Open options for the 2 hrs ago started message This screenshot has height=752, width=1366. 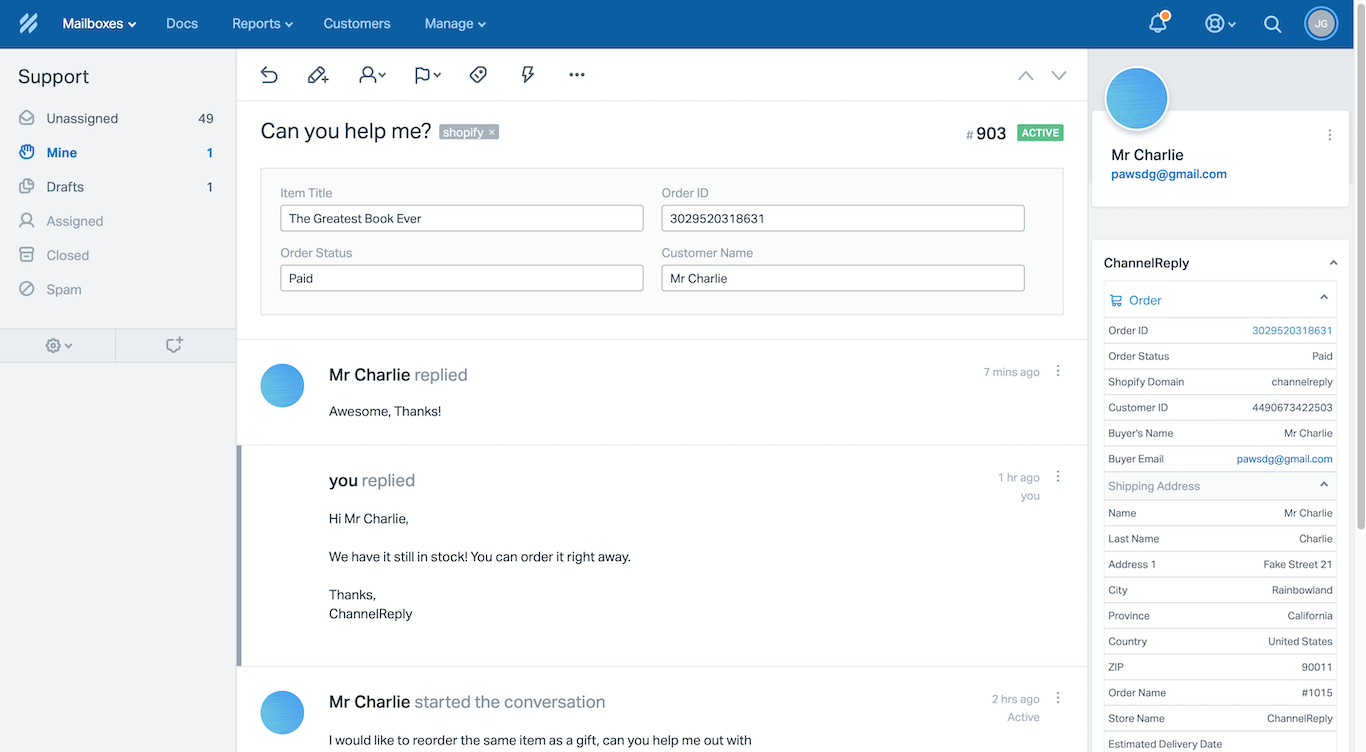(1058, 698)
